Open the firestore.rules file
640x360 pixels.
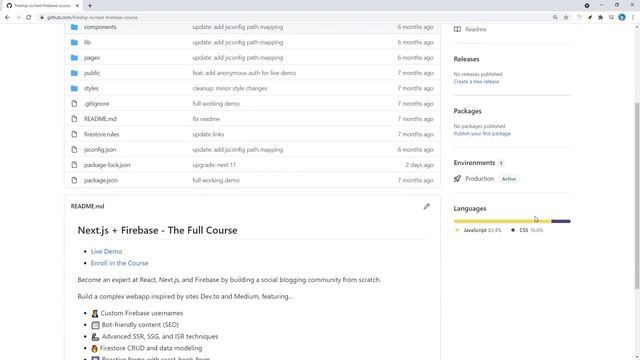coord(102,134)
